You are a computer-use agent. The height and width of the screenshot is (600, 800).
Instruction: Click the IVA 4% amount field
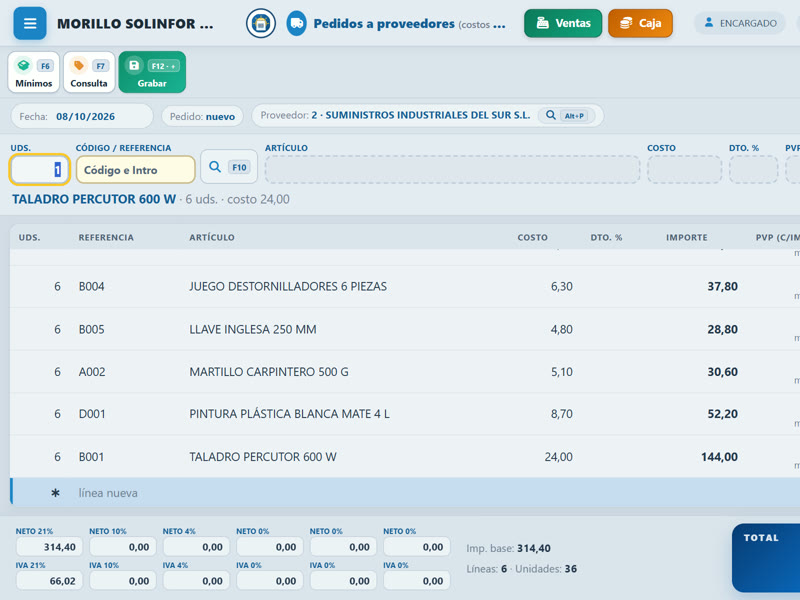point(196,581)
